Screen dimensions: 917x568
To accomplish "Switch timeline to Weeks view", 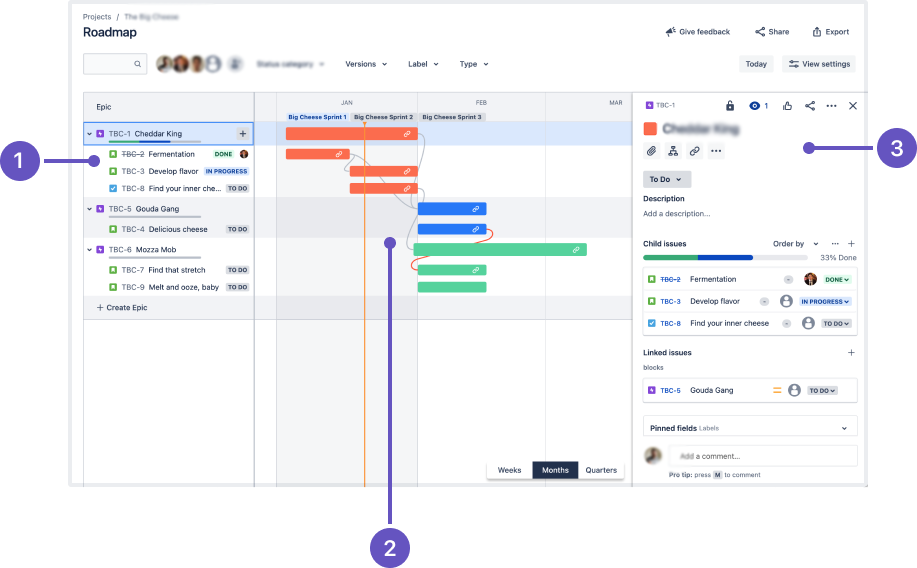I will point(509,470).
